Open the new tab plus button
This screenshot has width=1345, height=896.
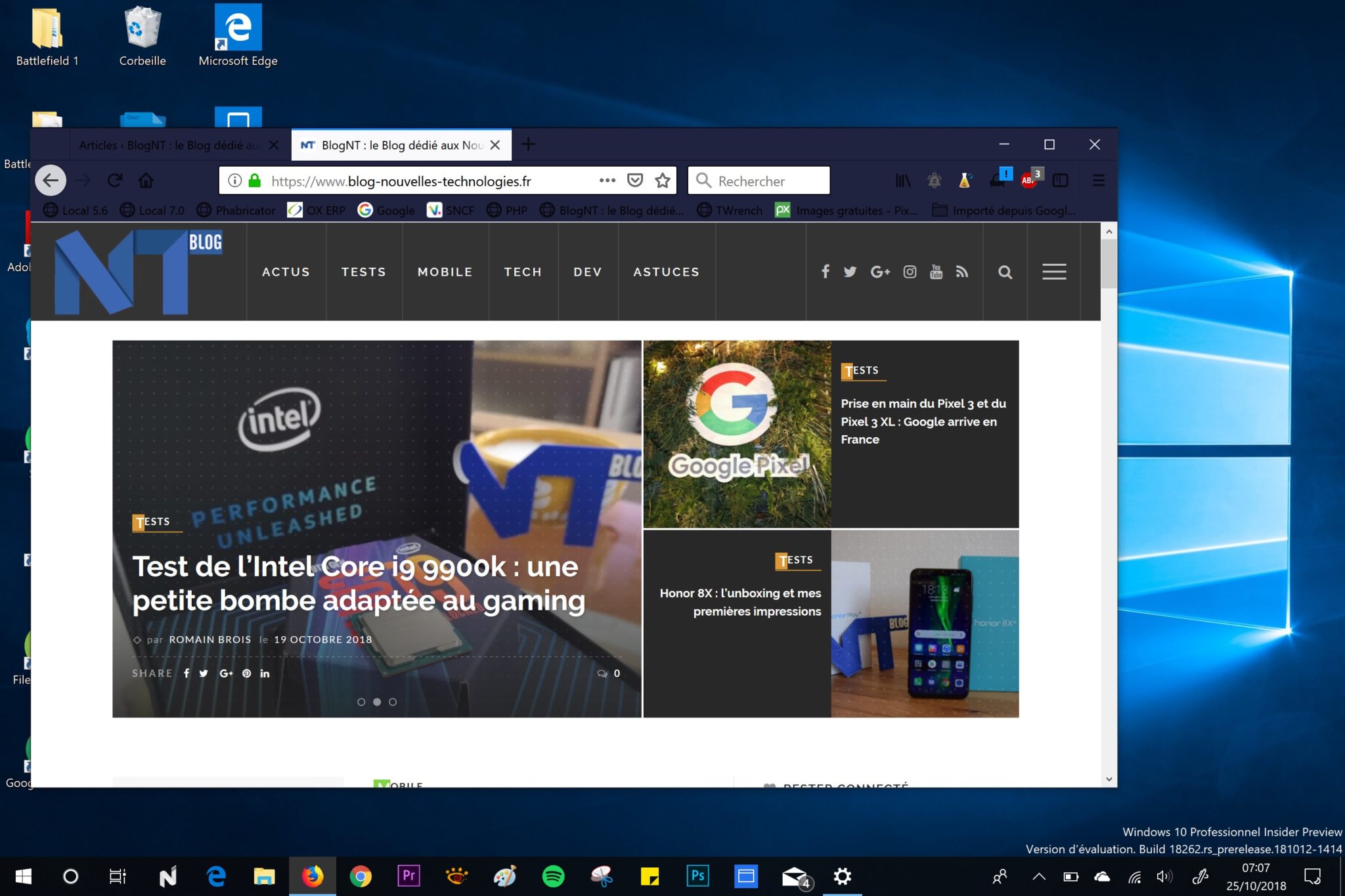tap(528, 144)
